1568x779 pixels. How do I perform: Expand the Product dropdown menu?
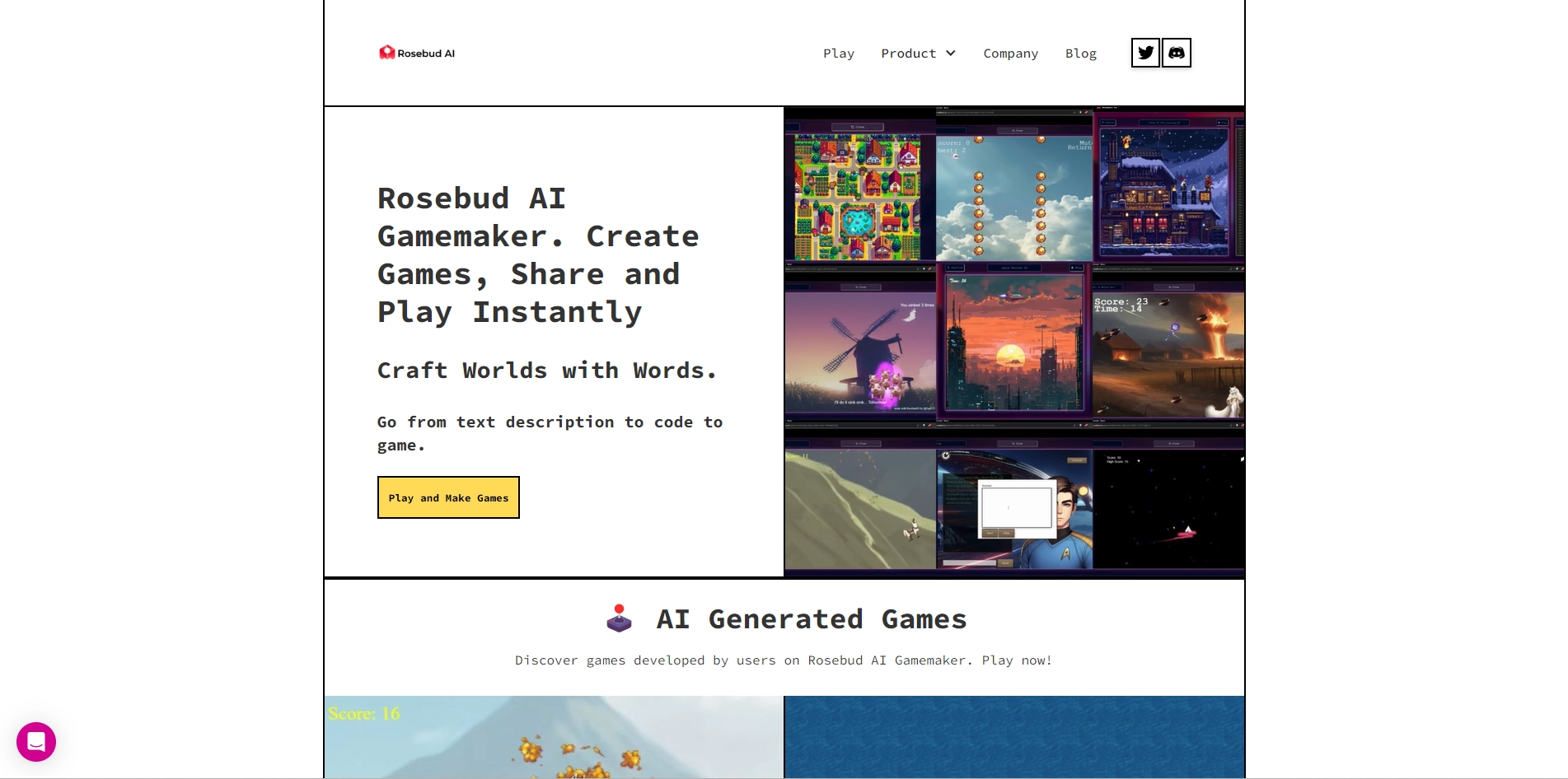919,54
